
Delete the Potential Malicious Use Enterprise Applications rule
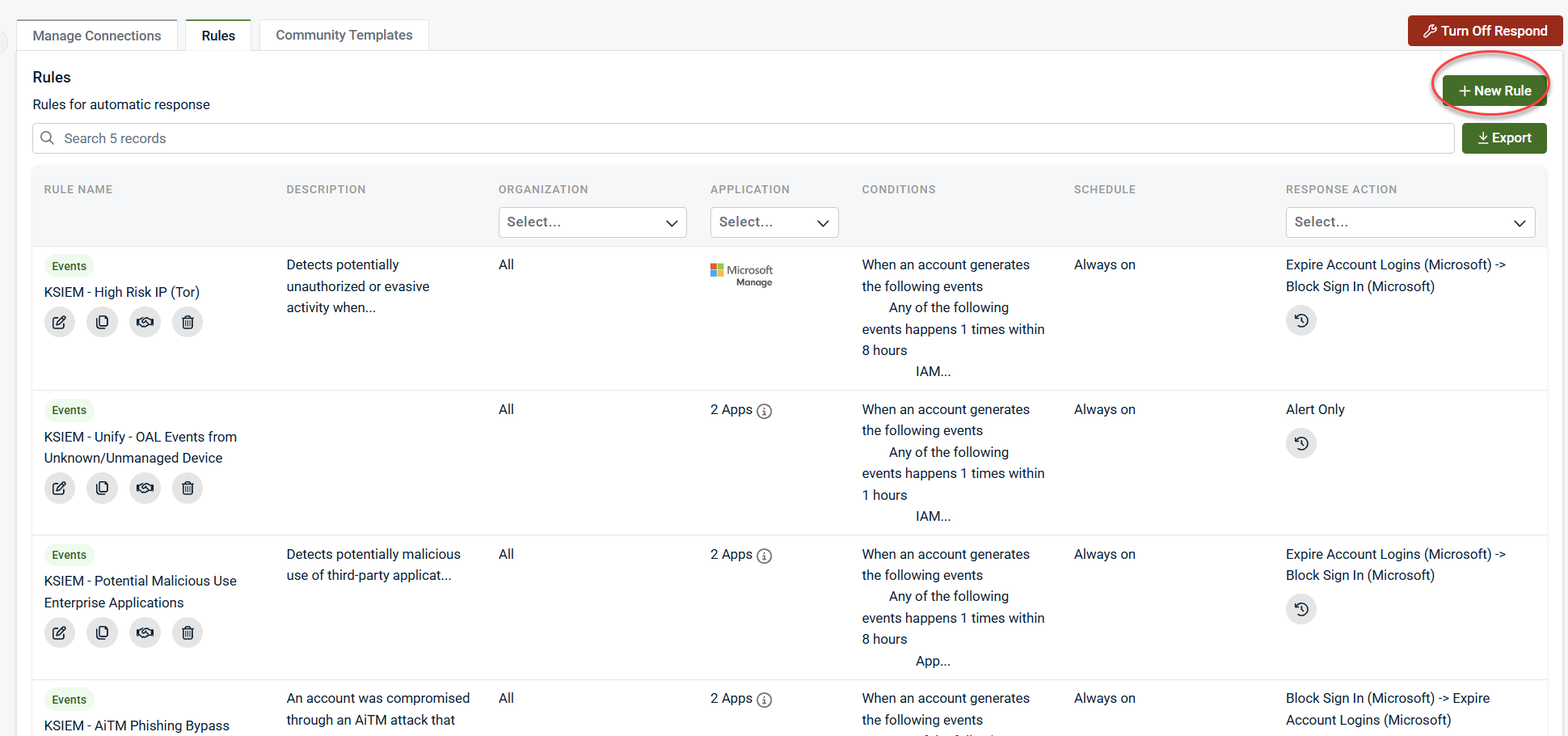[188, 632]
